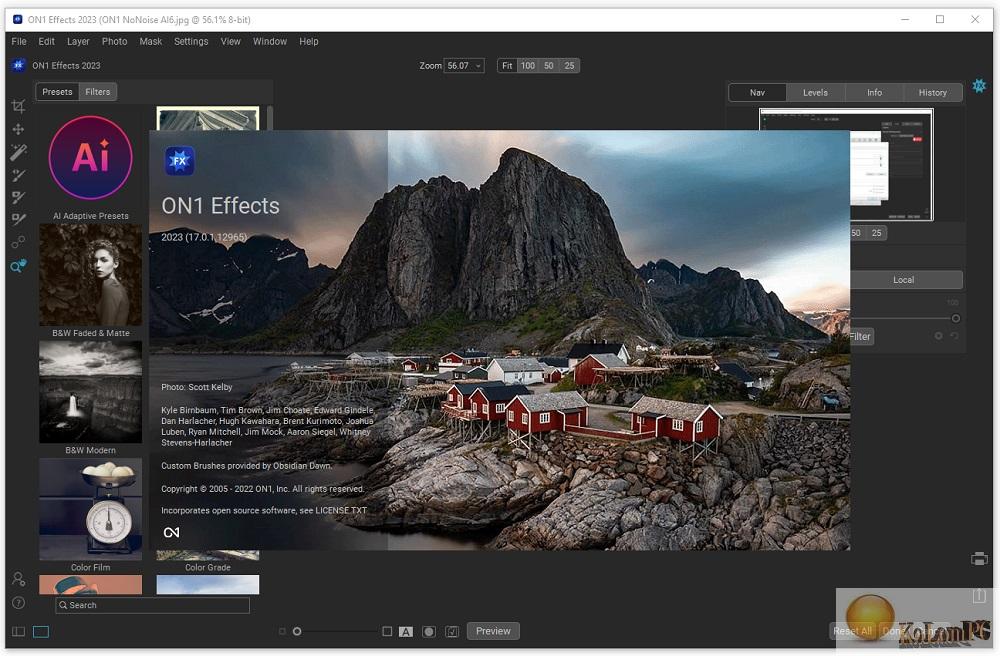Screen dimensions: 1000x656
Task: Click the small thumbnail-size icon left of slider
Action: coord(283,631)
